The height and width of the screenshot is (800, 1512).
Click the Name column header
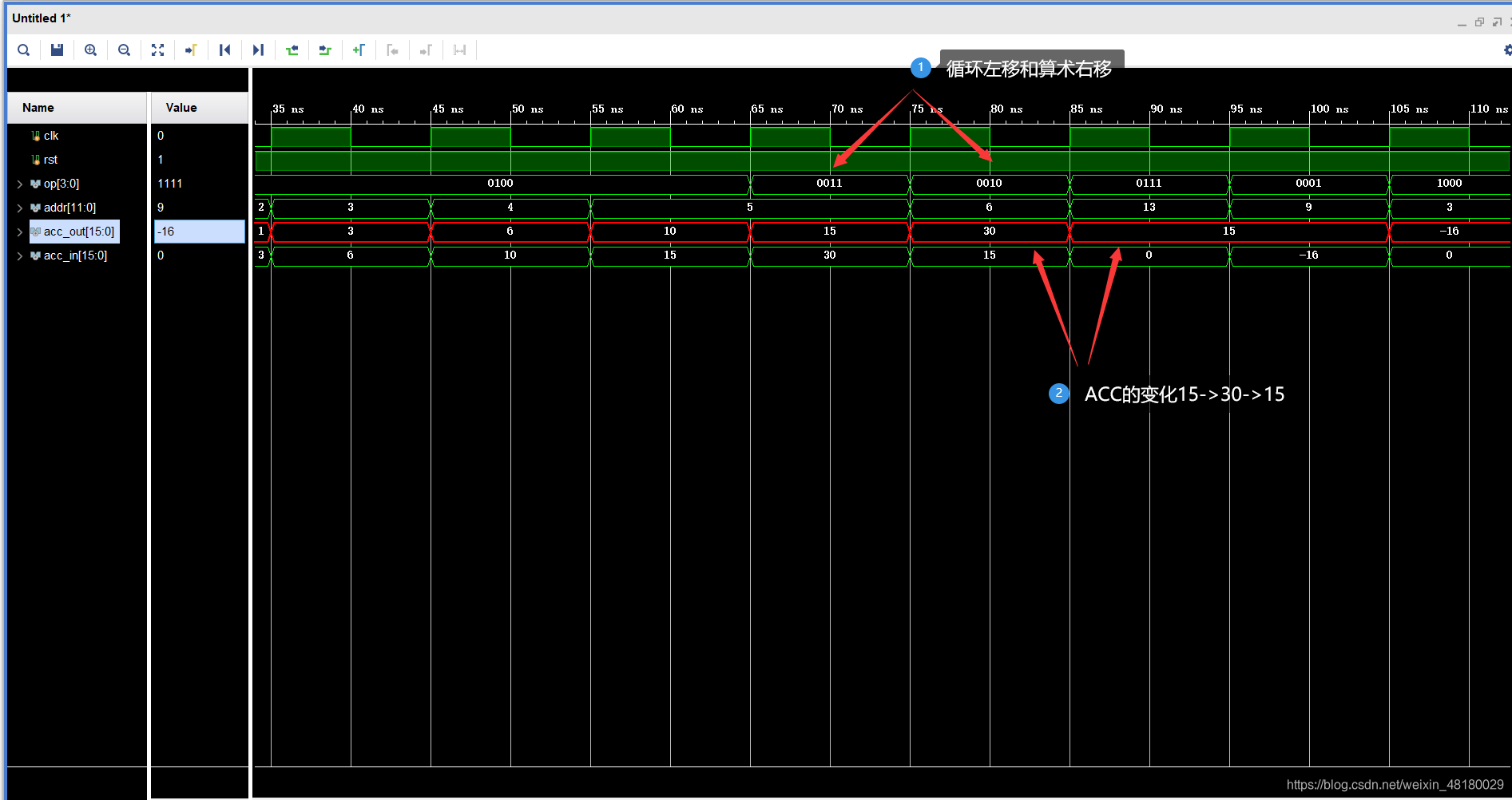pos(77,108)
